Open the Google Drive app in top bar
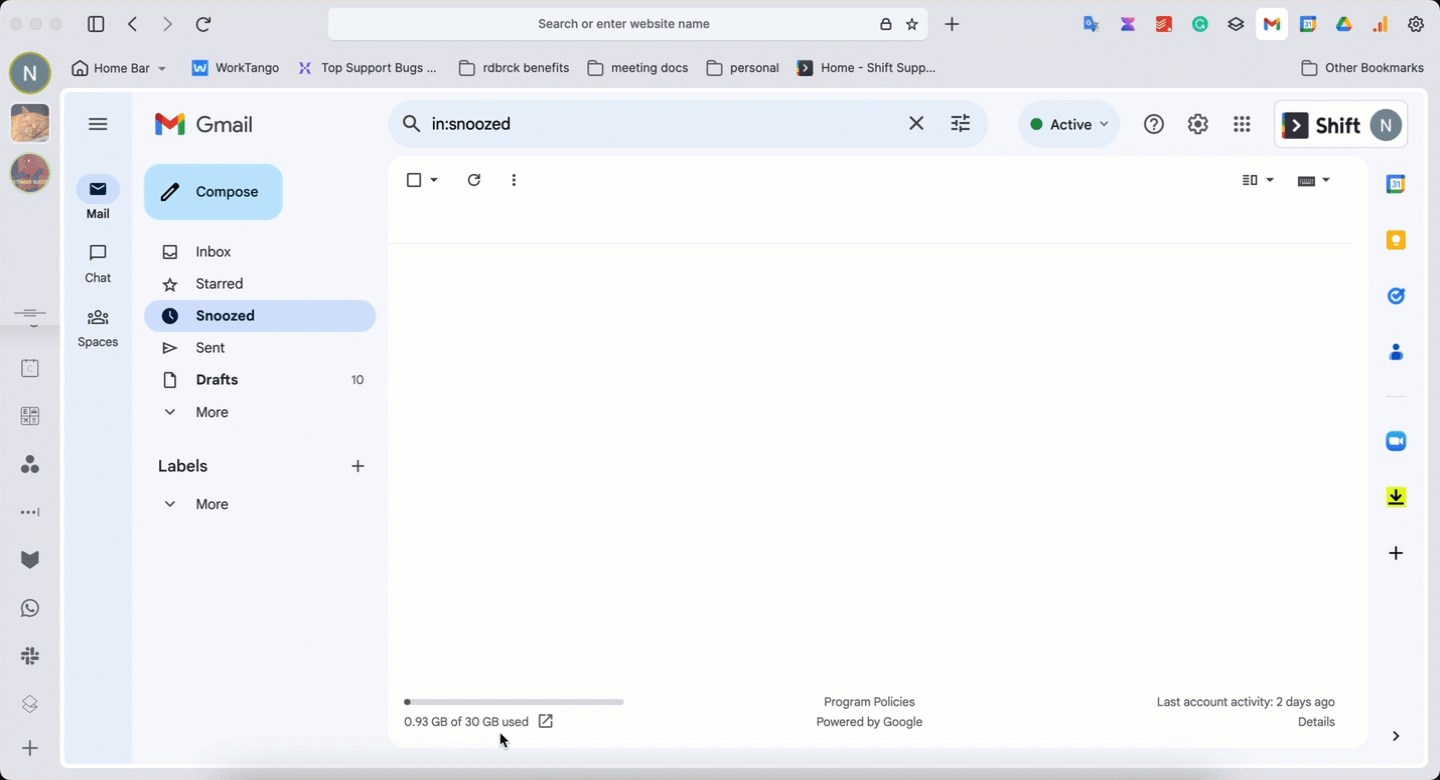The height and width of the screenshot is (780, 1440). pyautogui.click(x=1344, y=24)
